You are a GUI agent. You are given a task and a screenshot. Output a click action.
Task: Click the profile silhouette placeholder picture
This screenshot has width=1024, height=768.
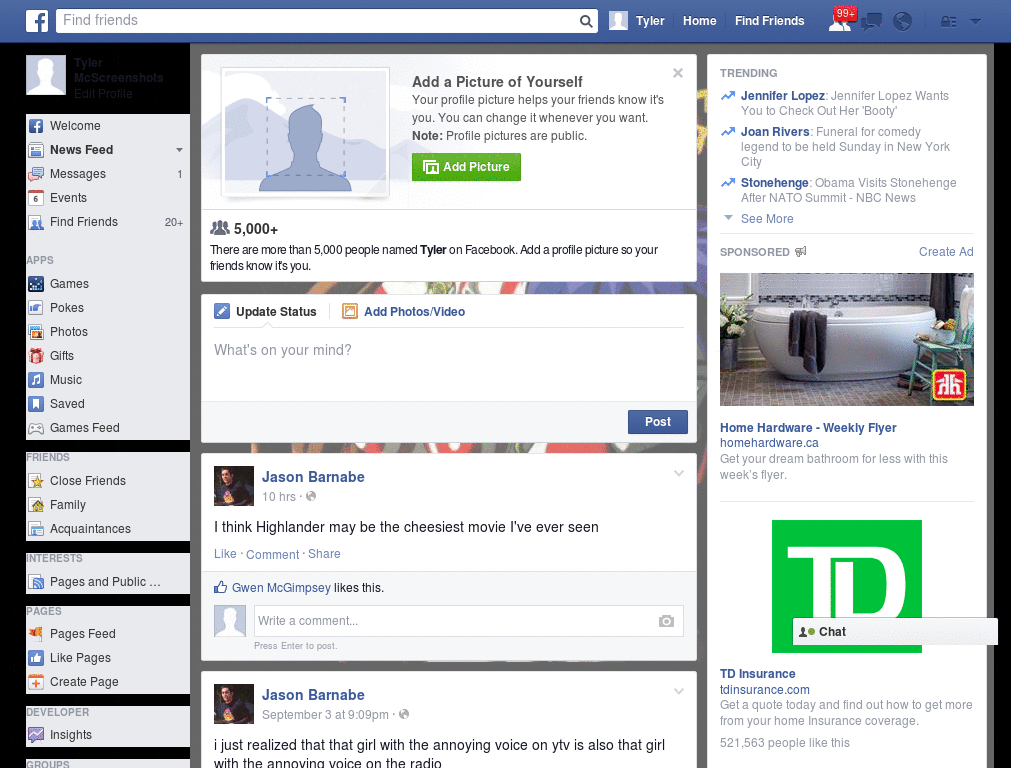click(306, 133)
